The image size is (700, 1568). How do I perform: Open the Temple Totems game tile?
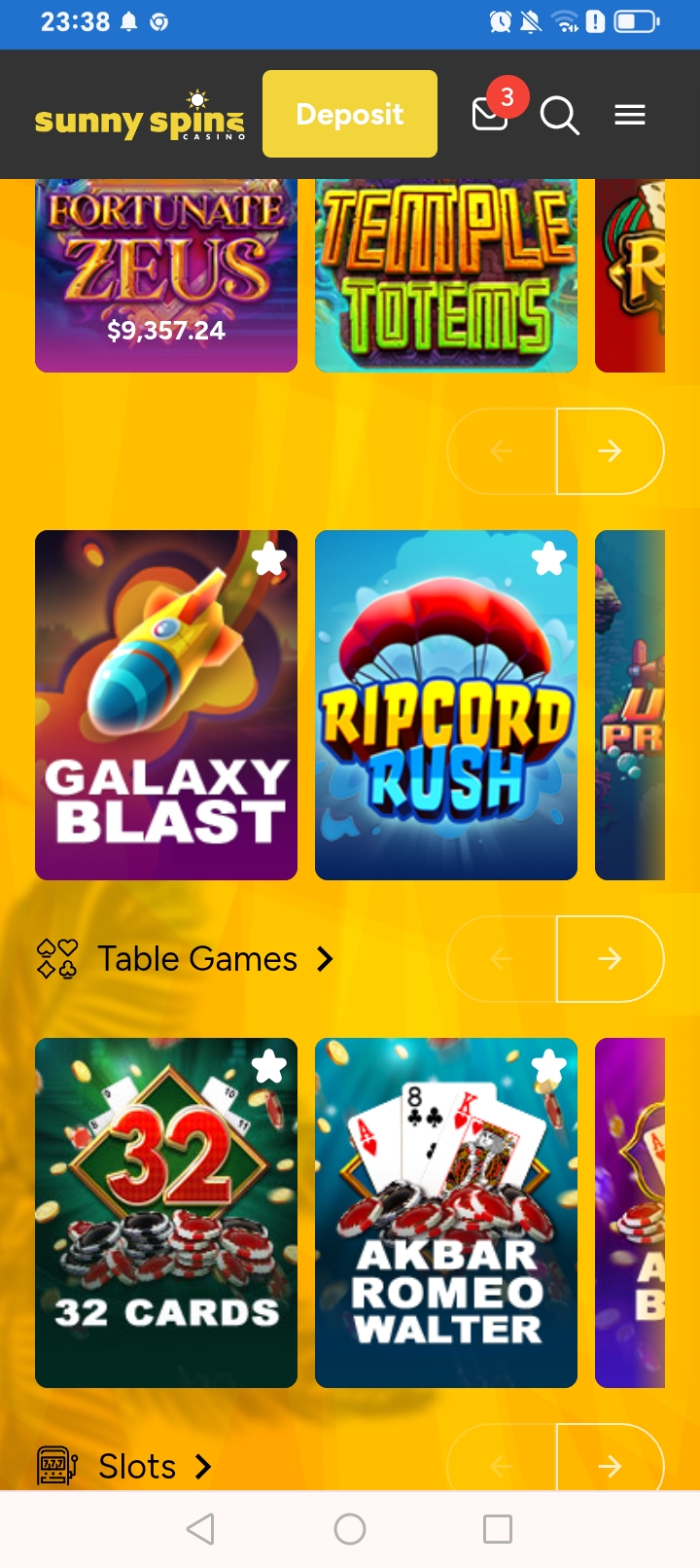pyautogui.click(x=446, y=275)
